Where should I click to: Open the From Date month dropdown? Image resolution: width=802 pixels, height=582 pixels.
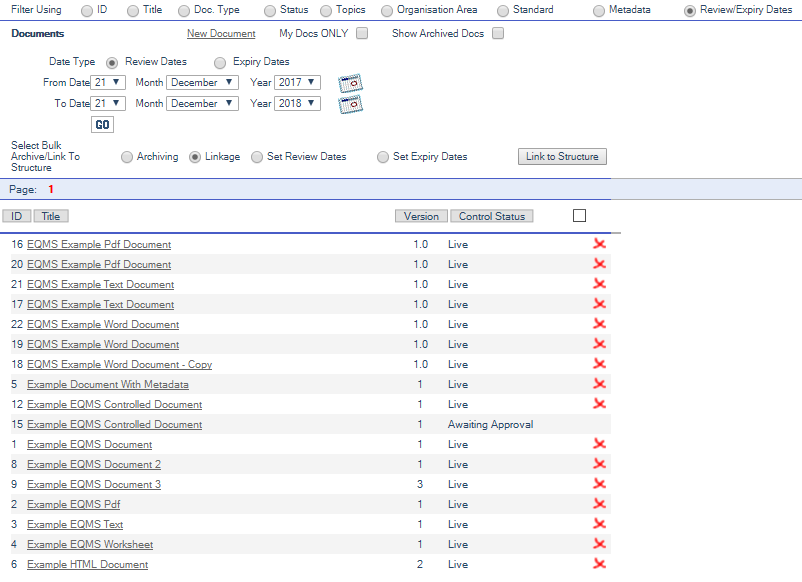pyautogui.click(x=202, y=82)
